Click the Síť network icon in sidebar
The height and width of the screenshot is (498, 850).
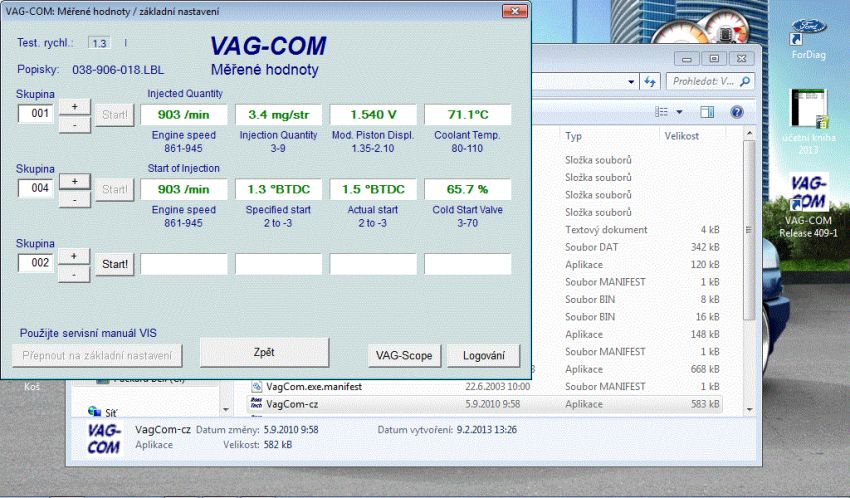point(94,411)
